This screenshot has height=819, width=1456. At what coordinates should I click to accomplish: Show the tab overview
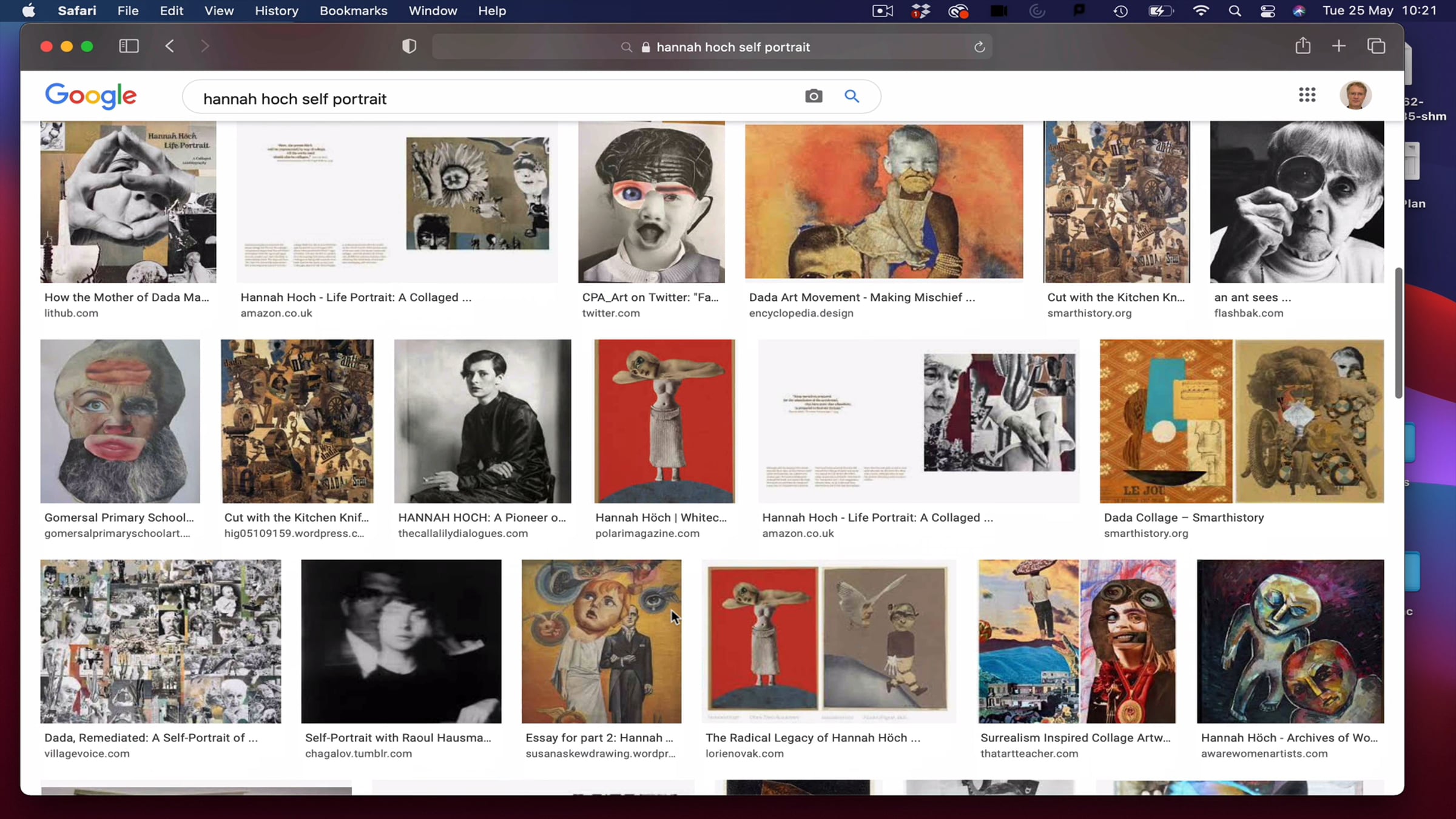click(x=1376, y=46)
